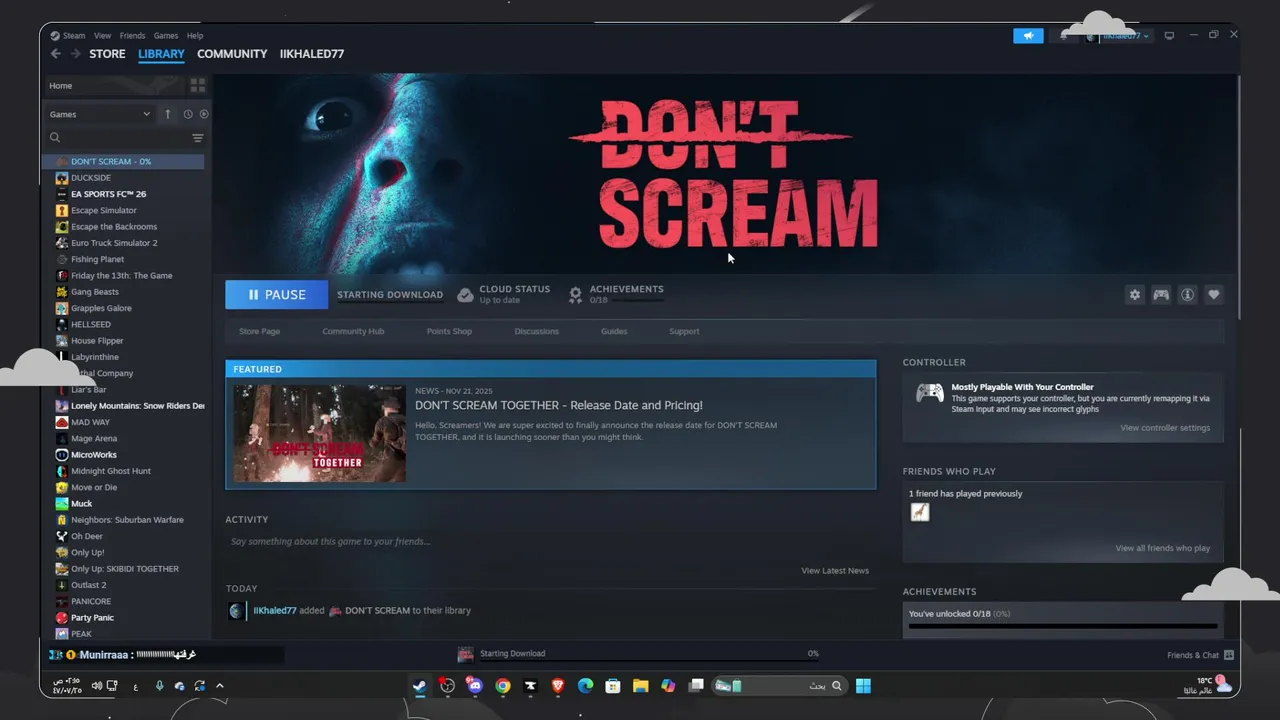
Task: Switch to the COMMUNITY tab
Action: [x=232, y=54]
